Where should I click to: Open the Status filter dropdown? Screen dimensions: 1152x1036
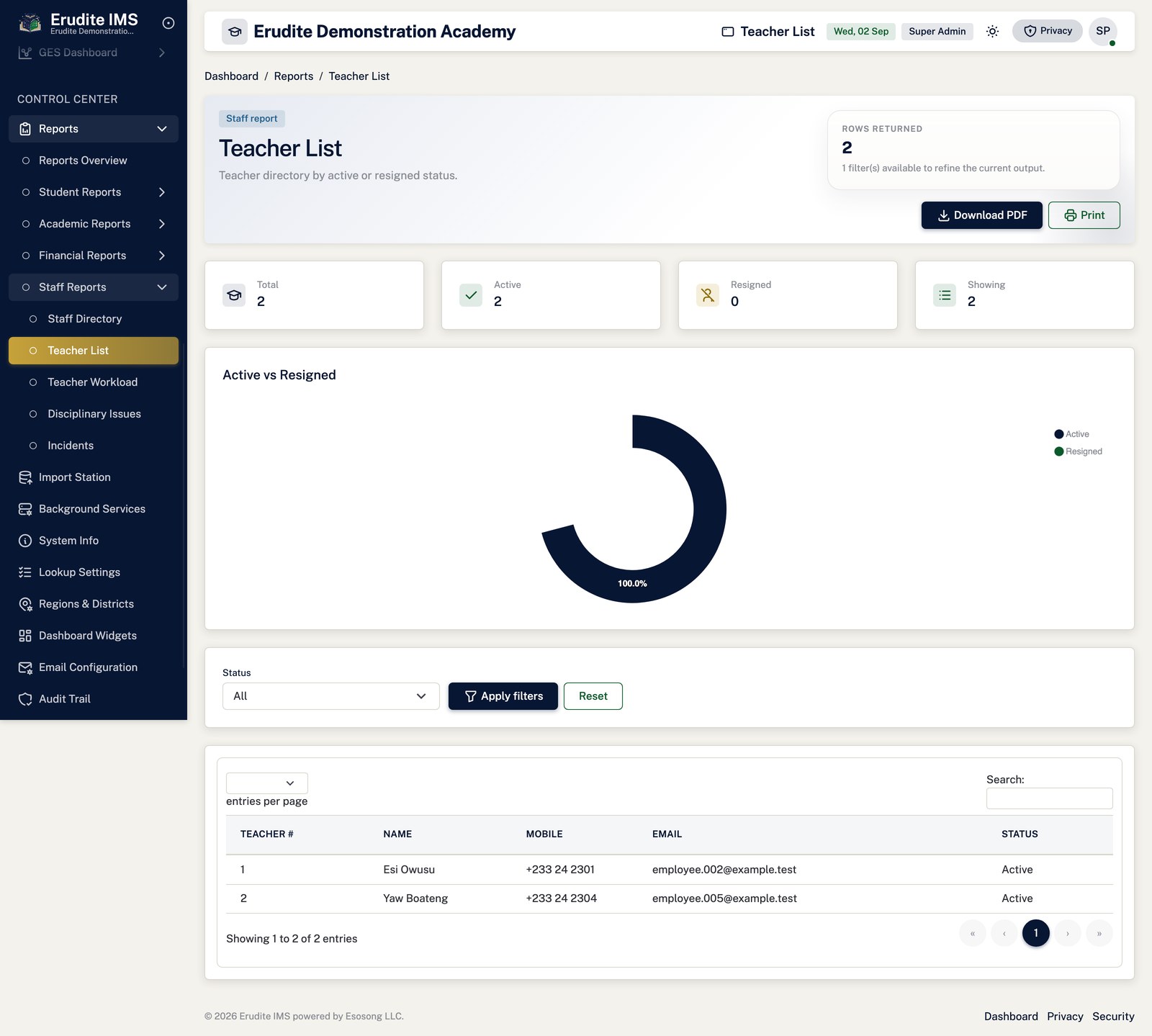[x=330, y=696]
